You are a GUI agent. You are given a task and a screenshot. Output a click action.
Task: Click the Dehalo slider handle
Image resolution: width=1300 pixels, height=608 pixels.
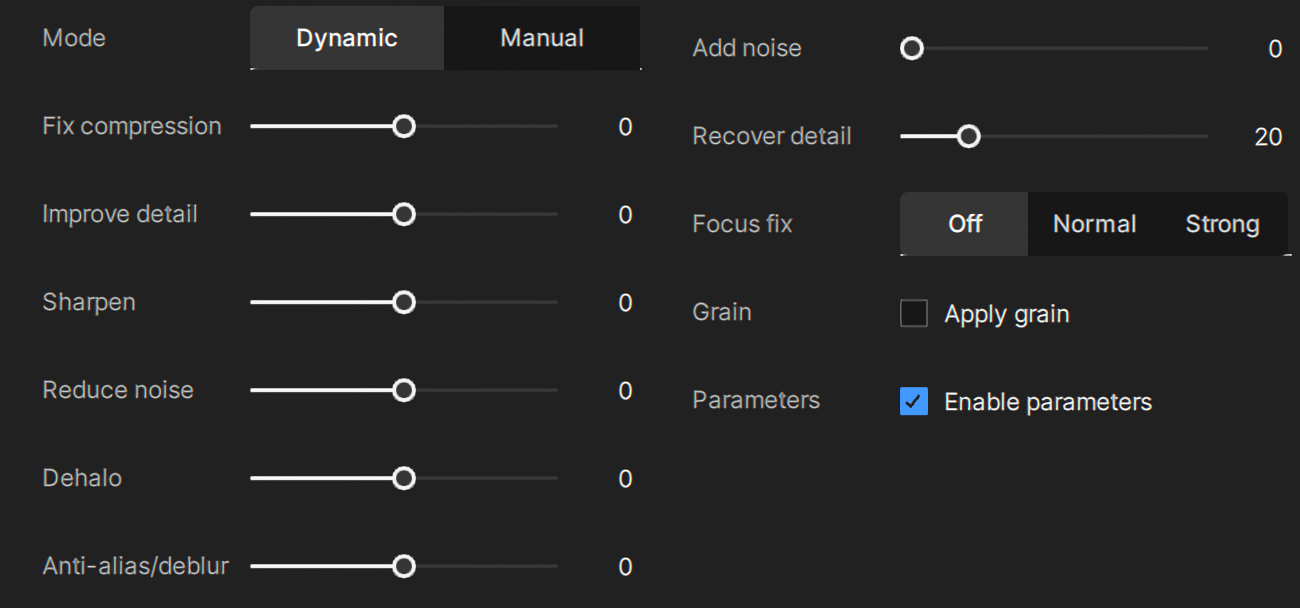[x=404, y=479]
